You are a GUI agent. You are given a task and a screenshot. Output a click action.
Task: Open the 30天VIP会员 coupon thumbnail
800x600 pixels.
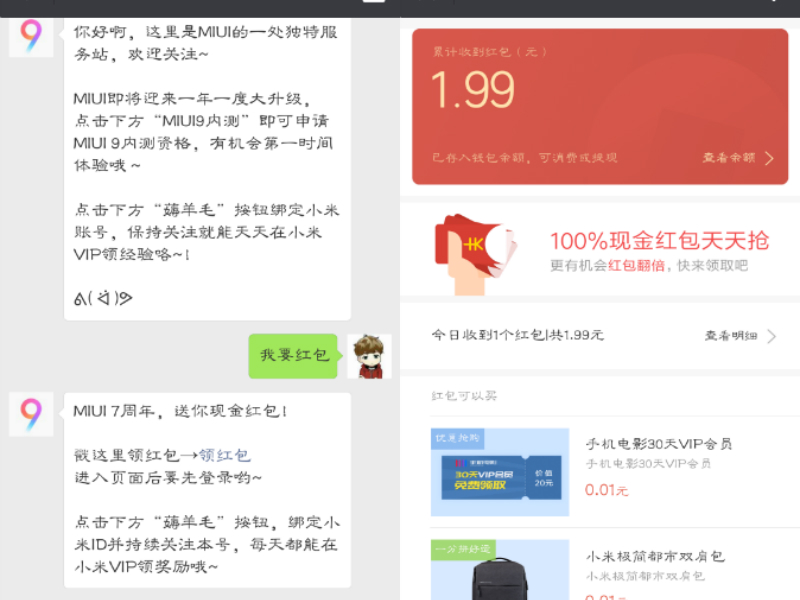coord(500,472)
